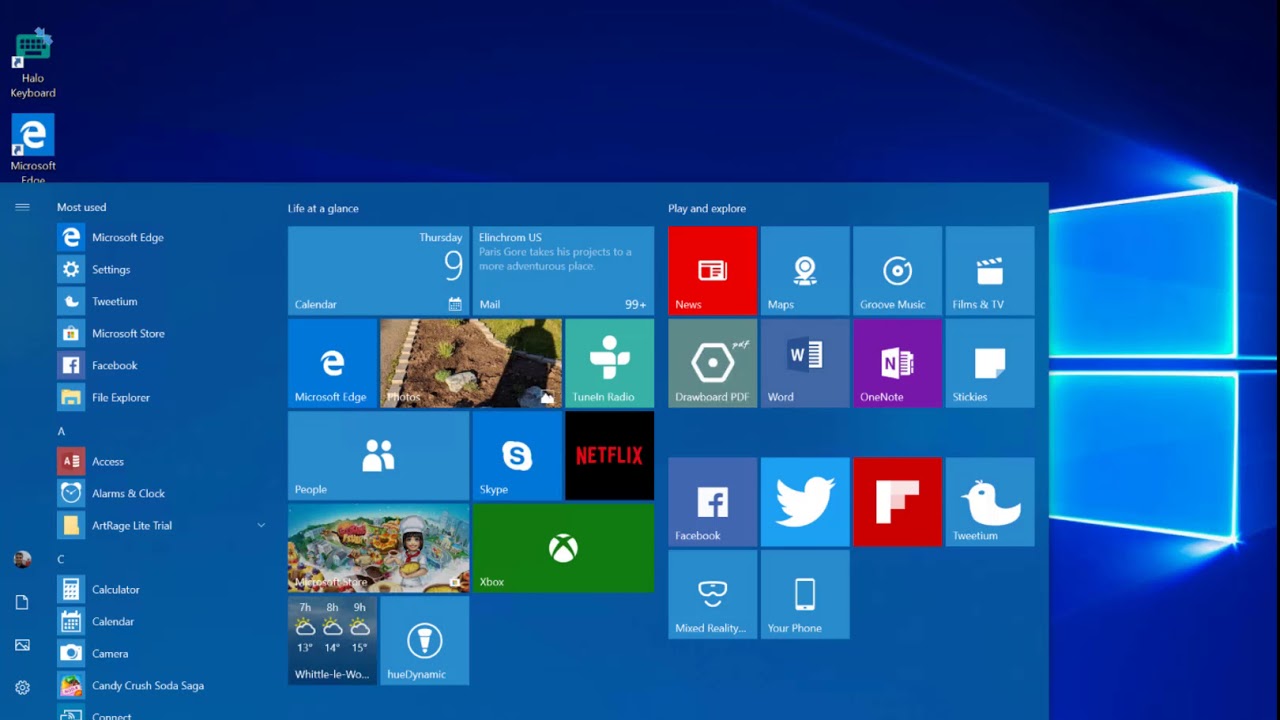
Task: Open the News tile
Action: pos(712,271)
